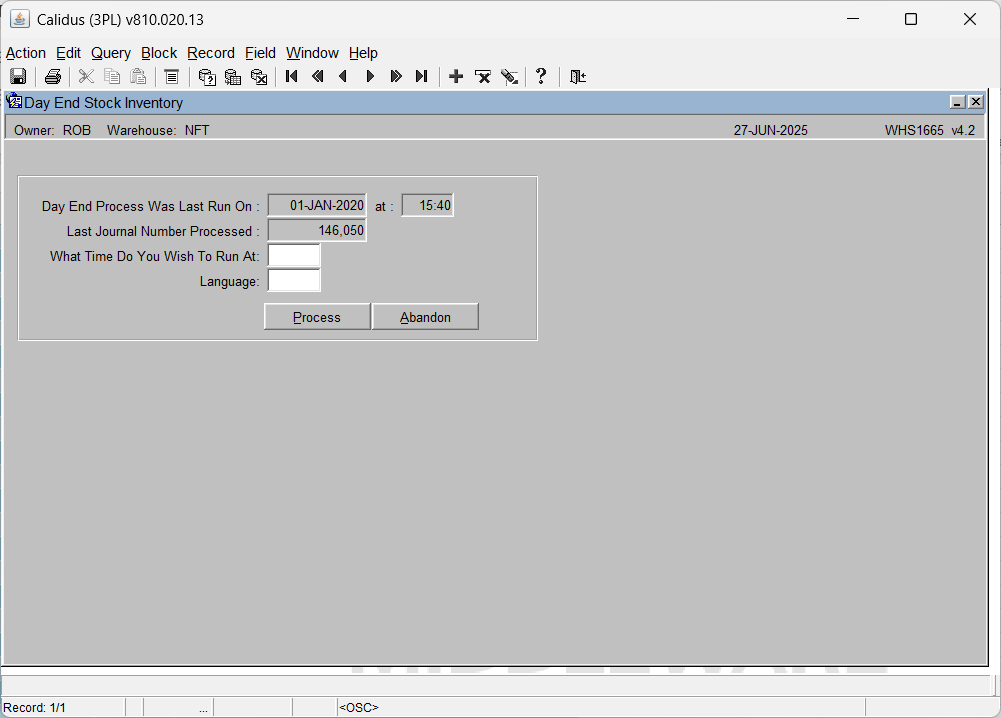This screenshot has height=718, width=1001.
Task: Click the journal number field 146,050
Action: (317, 230)
